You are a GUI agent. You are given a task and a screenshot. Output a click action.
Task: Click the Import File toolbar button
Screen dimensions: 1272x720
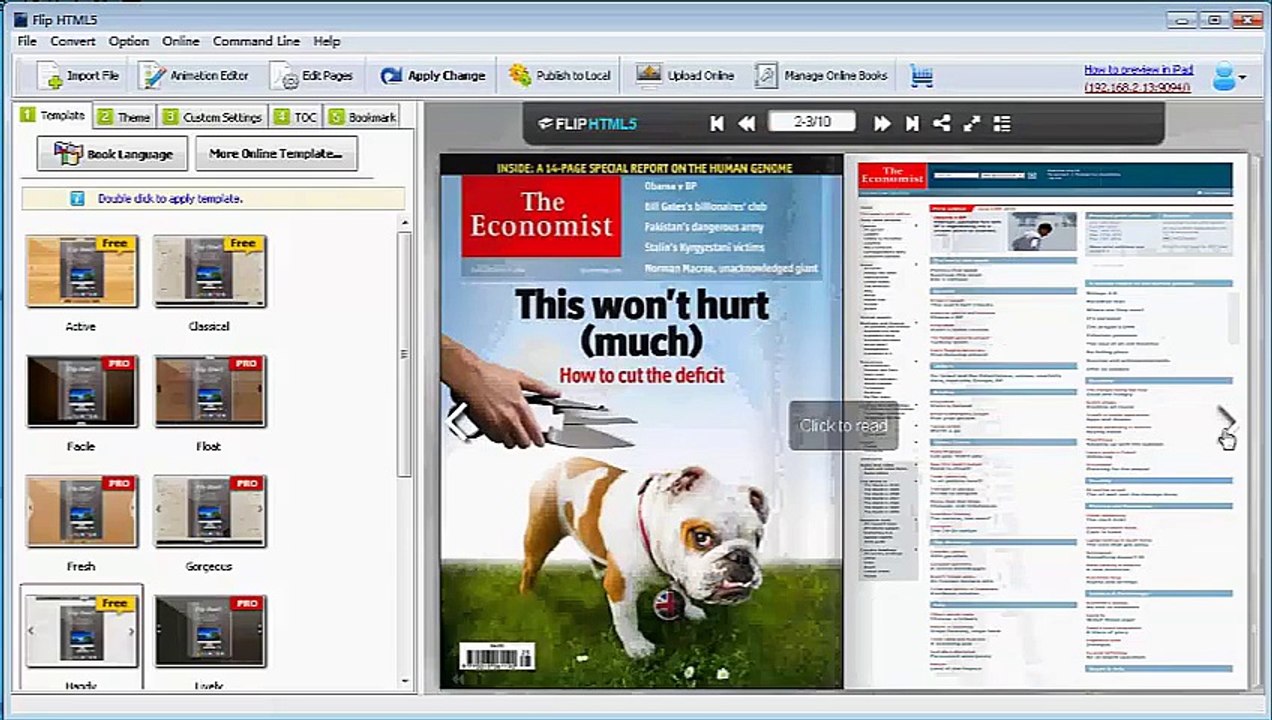pyautogui.click(x=78, y=75)
